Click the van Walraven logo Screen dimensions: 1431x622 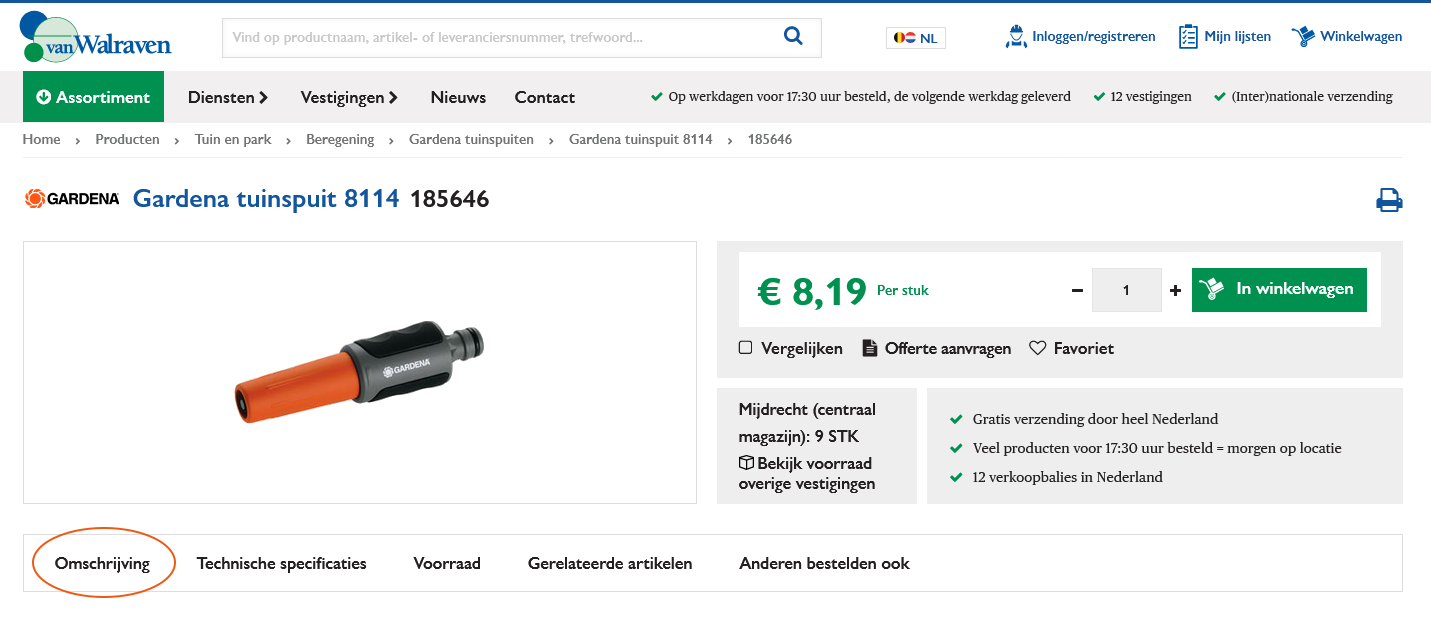[95, 38]
